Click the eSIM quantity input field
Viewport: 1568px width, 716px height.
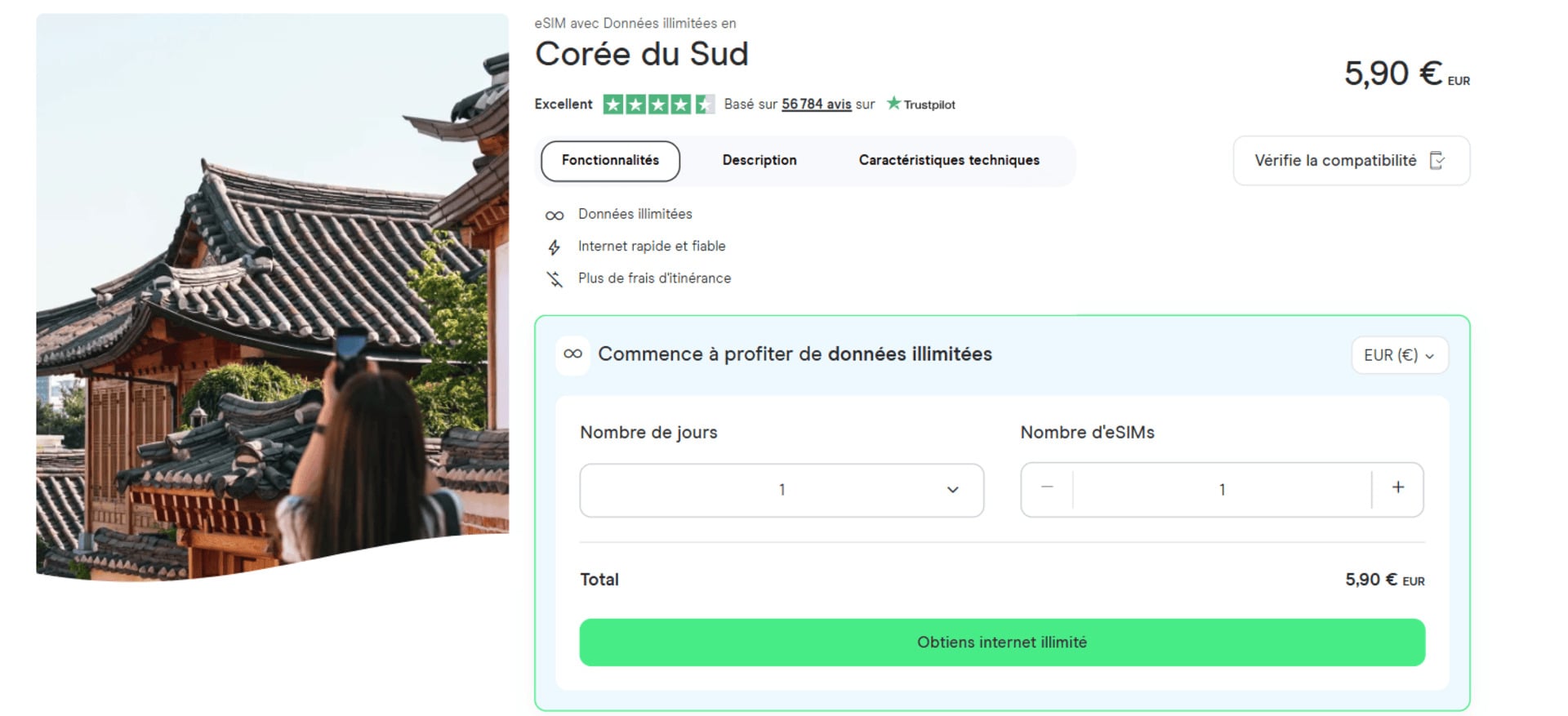coord(1222,489)
